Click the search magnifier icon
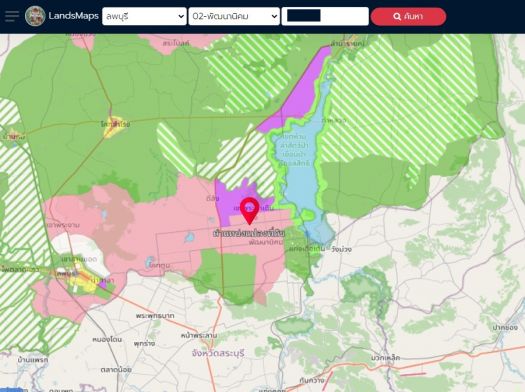525x392 pixels. coord(397,16)
